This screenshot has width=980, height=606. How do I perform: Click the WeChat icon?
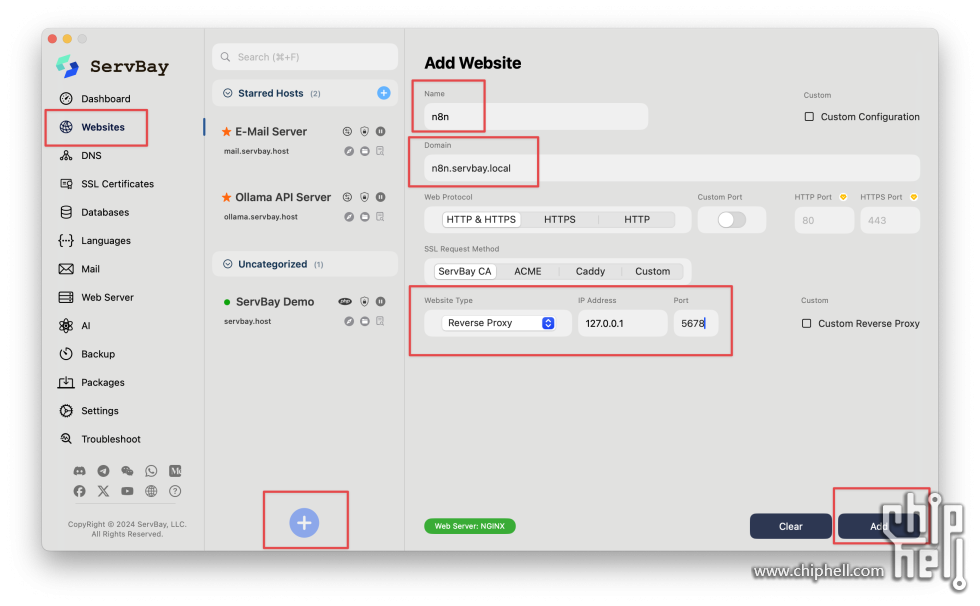tap(127, 471)
